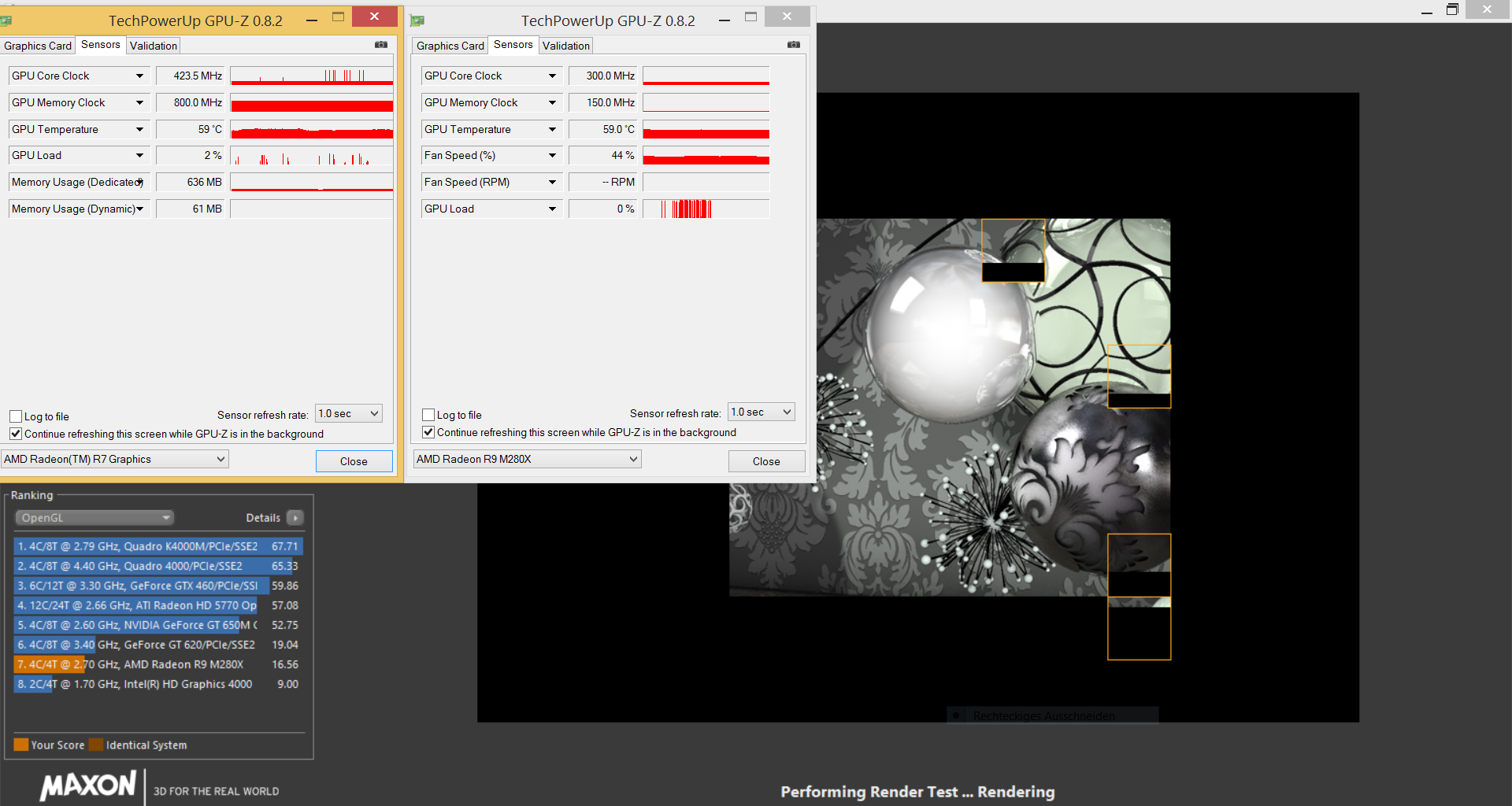The image size is (1512, 806).
Task: Click the Cinebench render preview image
Action: (x=950, y=408)
